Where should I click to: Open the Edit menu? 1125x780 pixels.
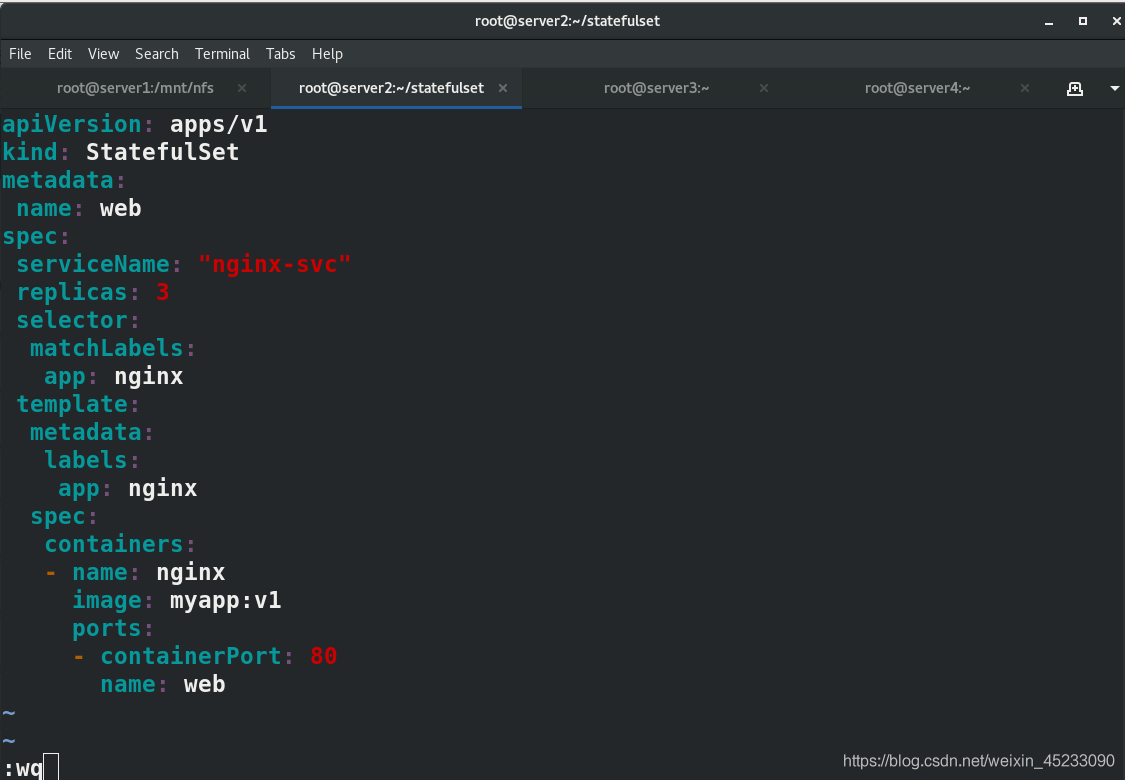(60, 54)
